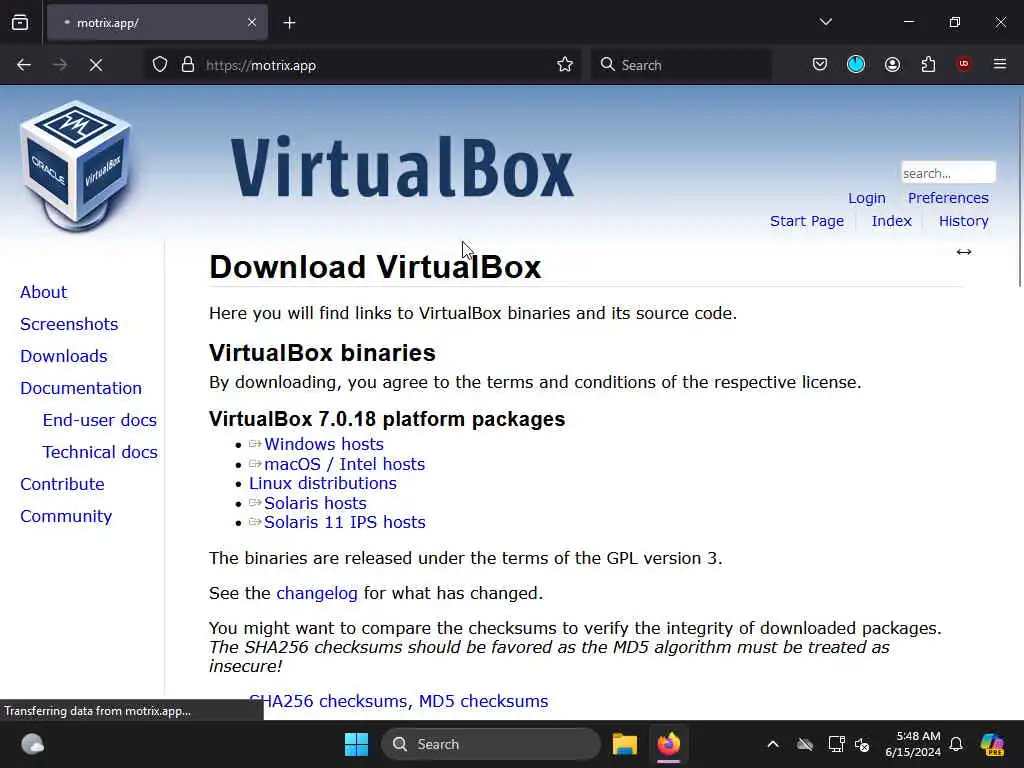Open the Index link
This screenshot has width=1024, height=768.
click(x=891, y=221)
